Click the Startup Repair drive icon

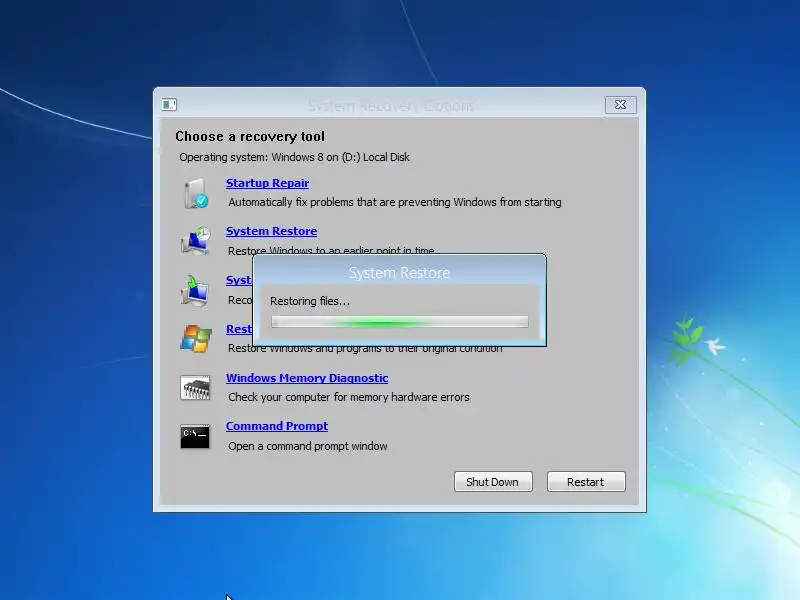pos(196,193)
